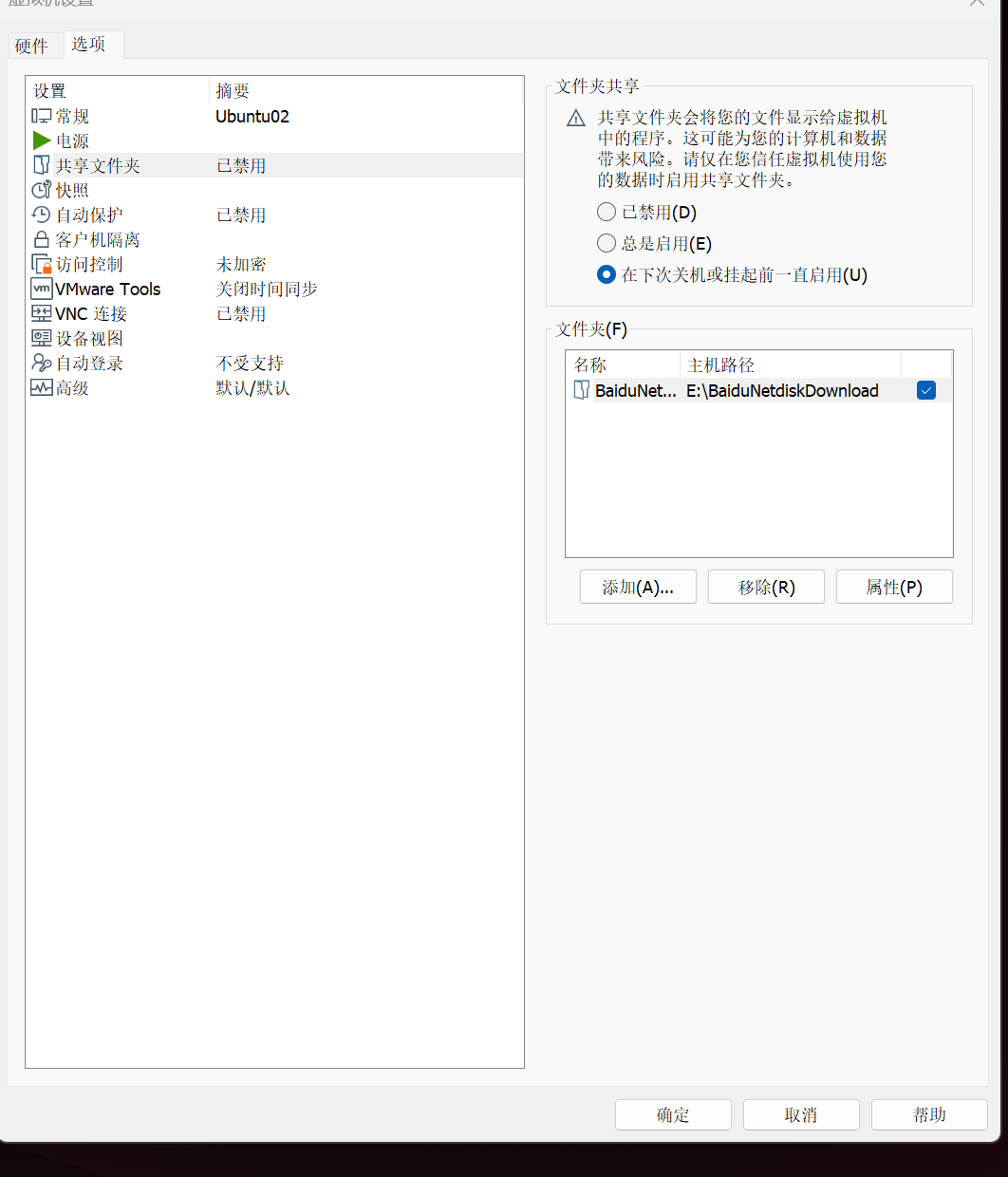Select the 设备视图 settings row

point(275,338)
